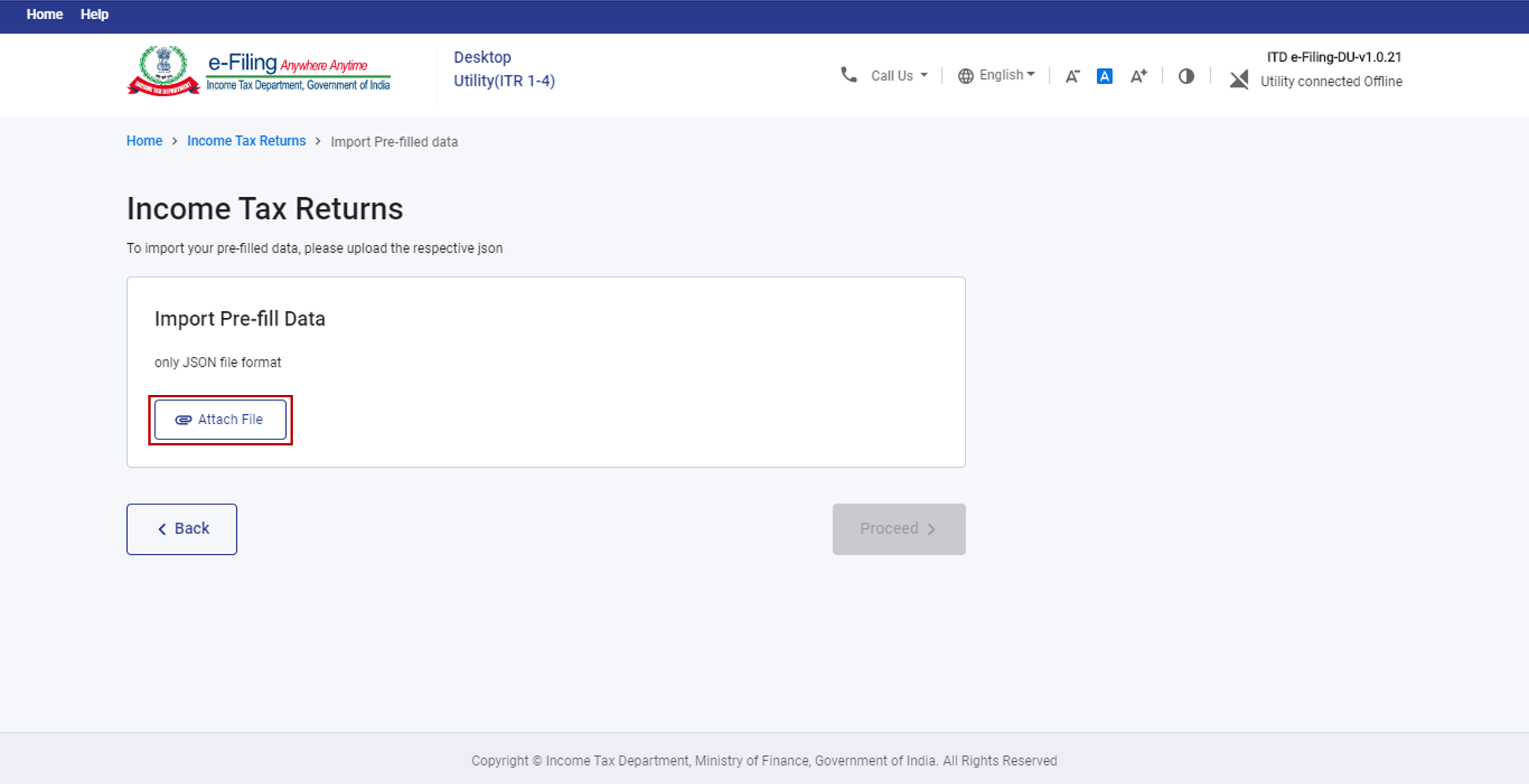1529x784 pixels.
Task: Click the Desktop Utility(ITR 1-4) label
Action: tap(504, 69)
